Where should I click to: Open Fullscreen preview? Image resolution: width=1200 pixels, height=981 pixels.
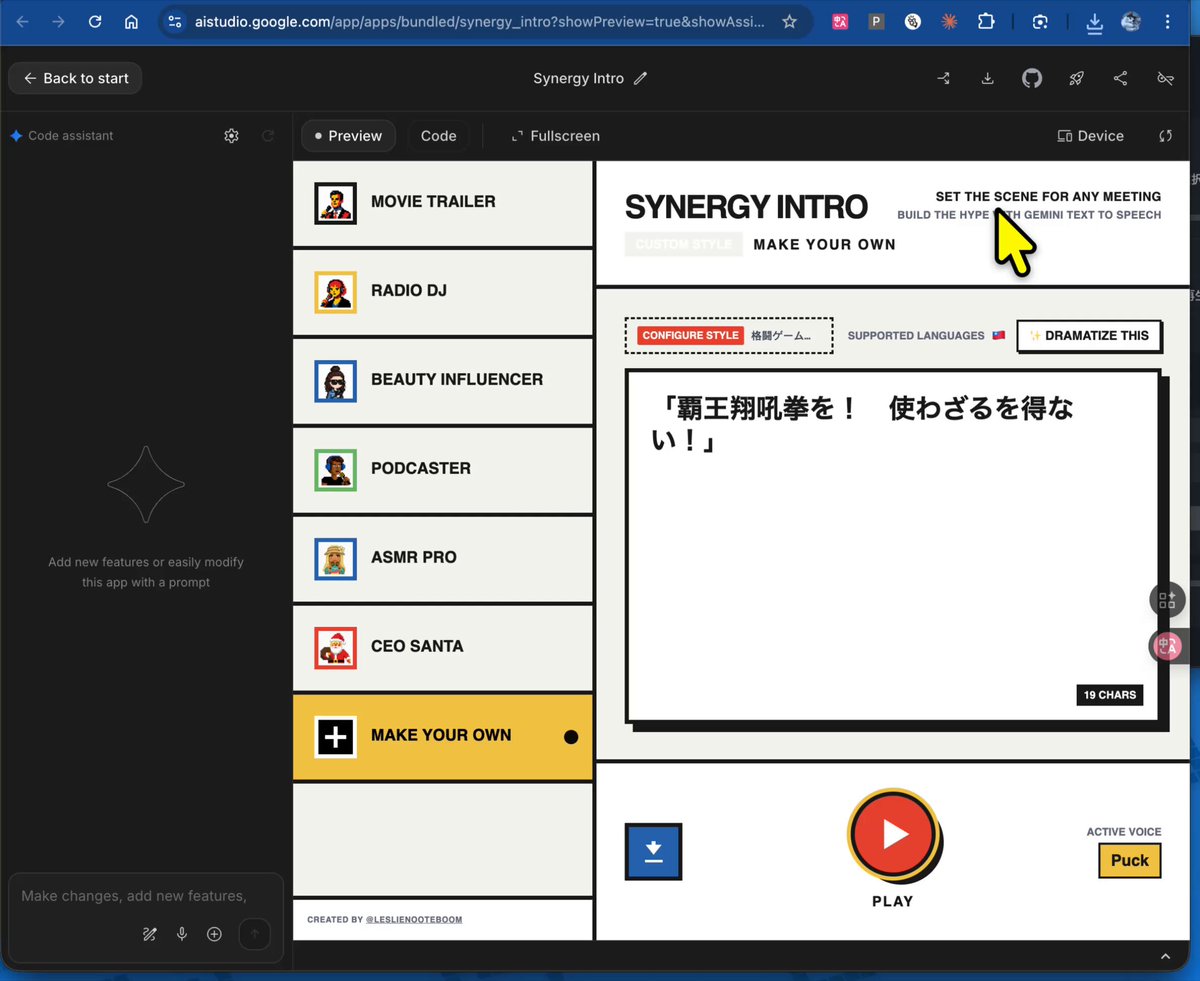pos(555,136)
